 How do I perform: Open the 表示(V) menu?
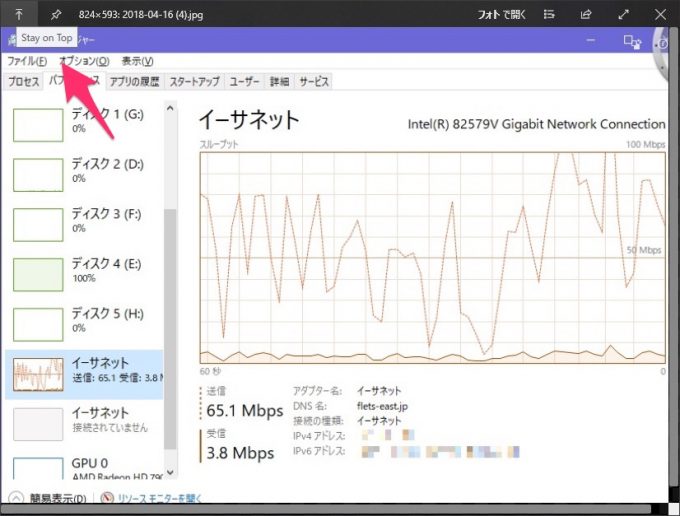point(137,61)
